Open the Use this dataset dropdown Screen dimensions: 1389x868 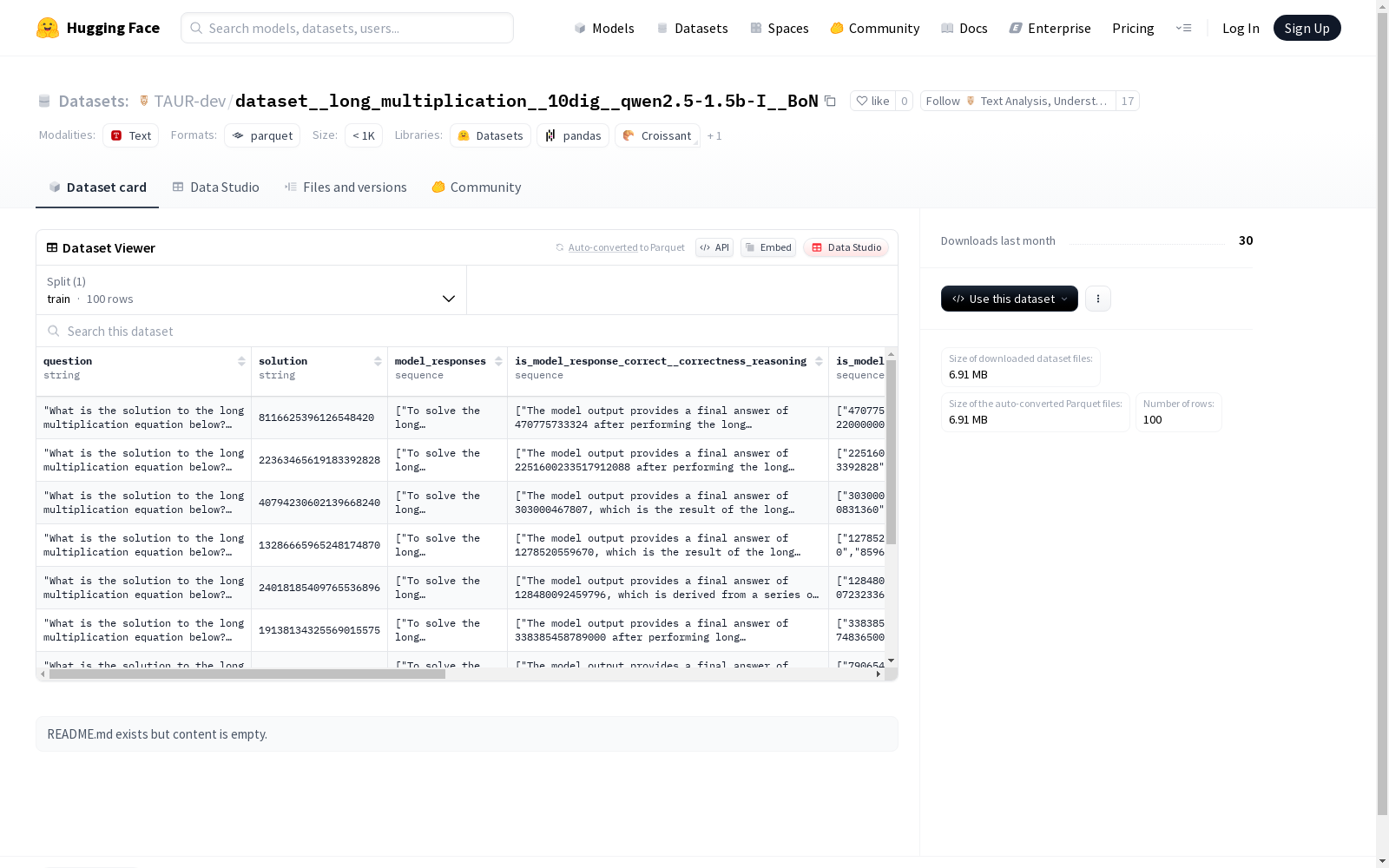click(1010, 299)
